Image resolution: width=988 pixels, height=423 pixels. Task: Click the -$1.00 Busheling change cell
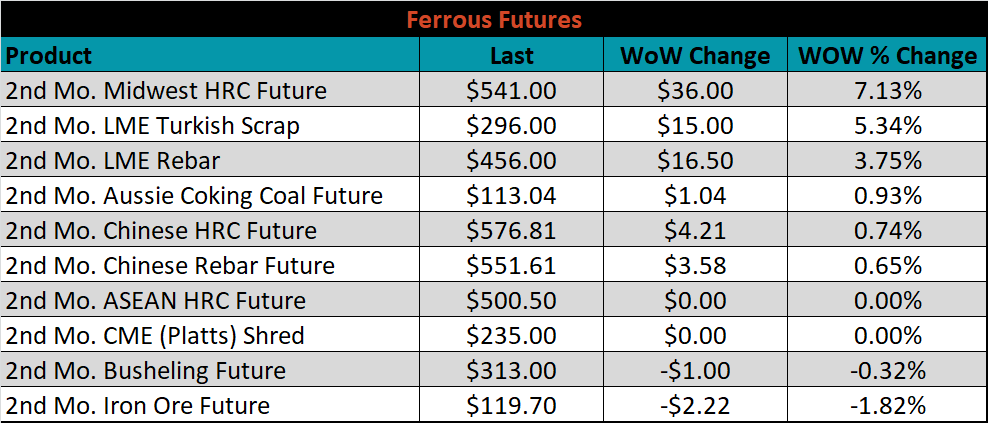695,370
